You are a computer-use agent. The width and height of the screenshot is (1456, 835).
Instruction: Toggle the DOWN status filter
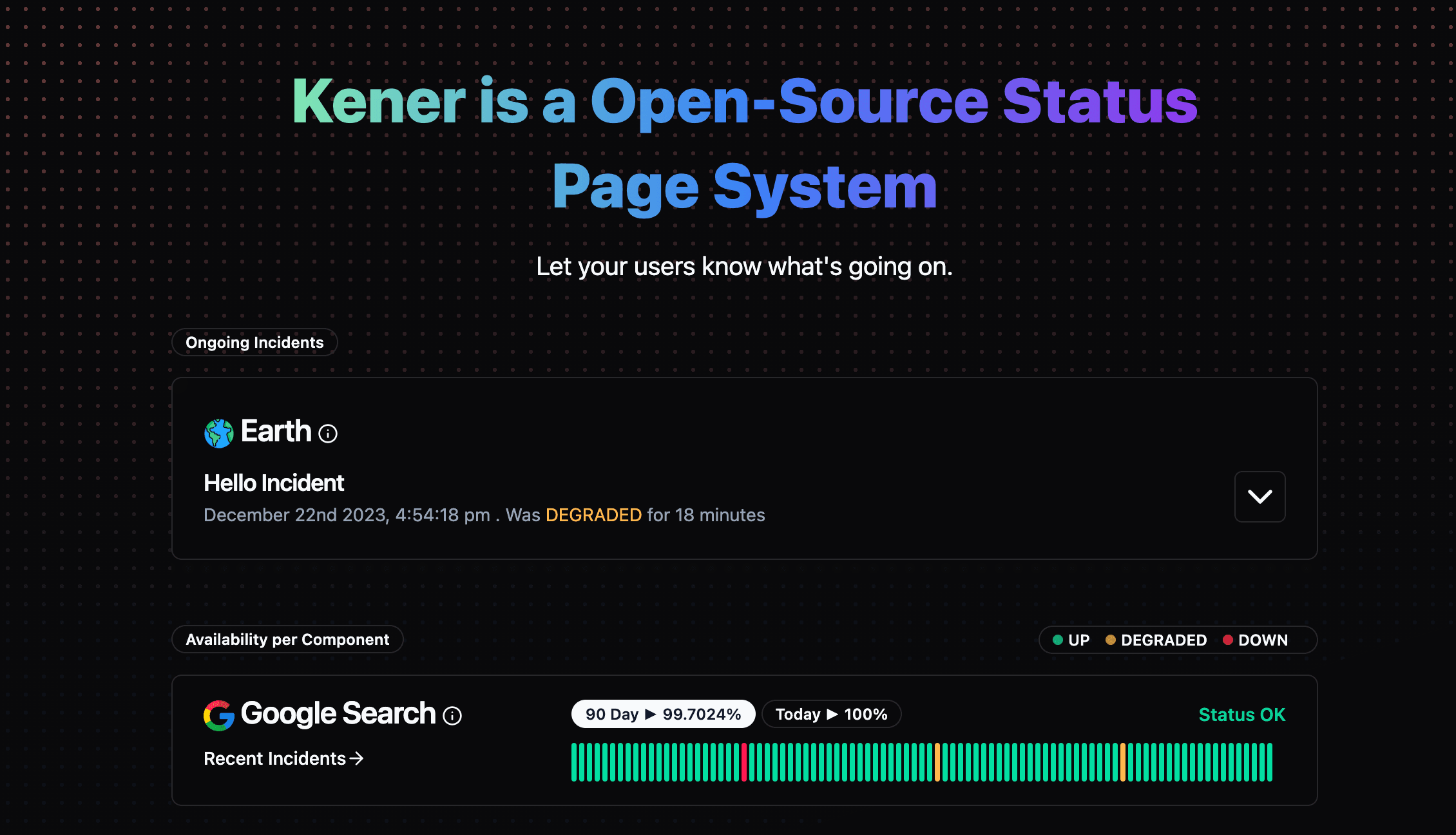click(x=1256, y=640)
